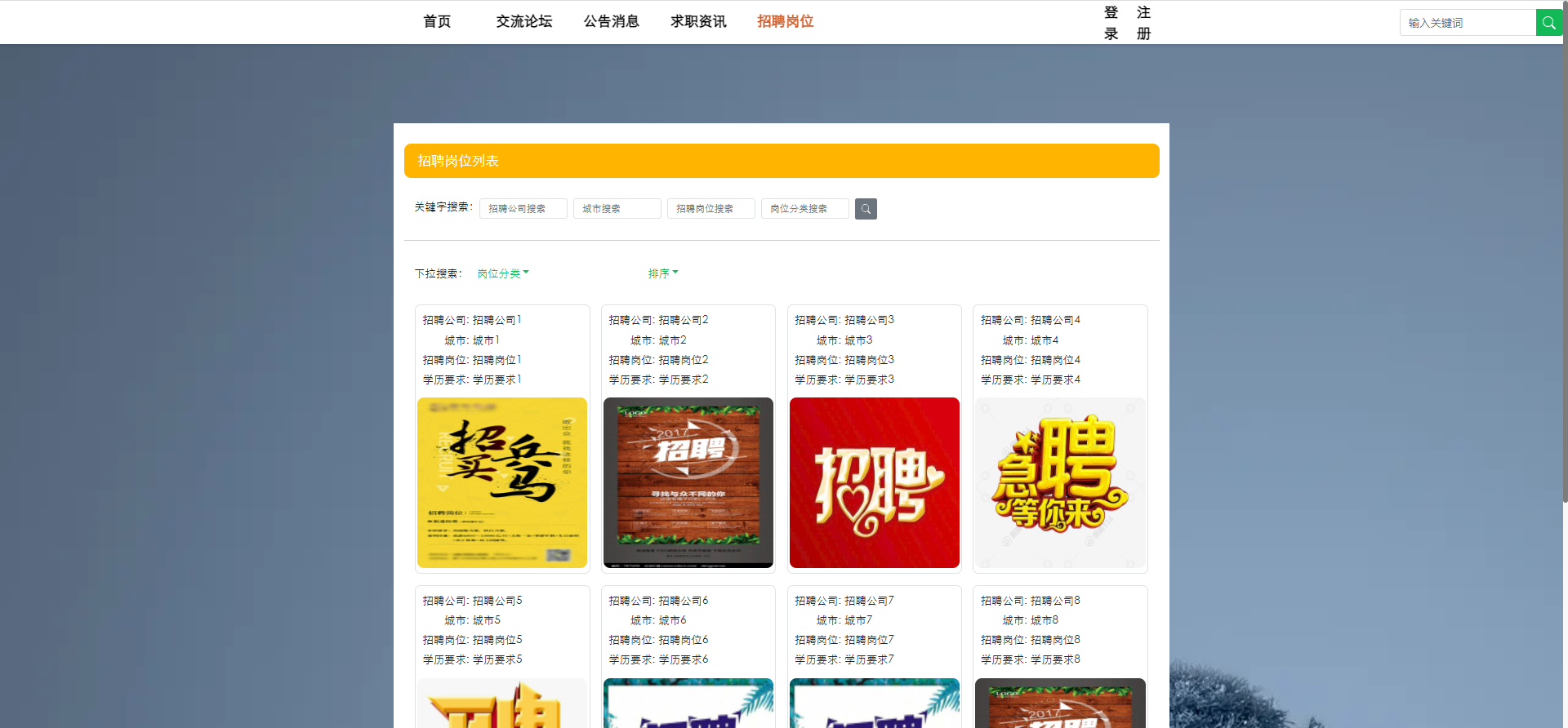Click the text 招聘岗位: 招聘岗位8
This screenshot has width=1568, height=728.
[x=1031, y=640]
